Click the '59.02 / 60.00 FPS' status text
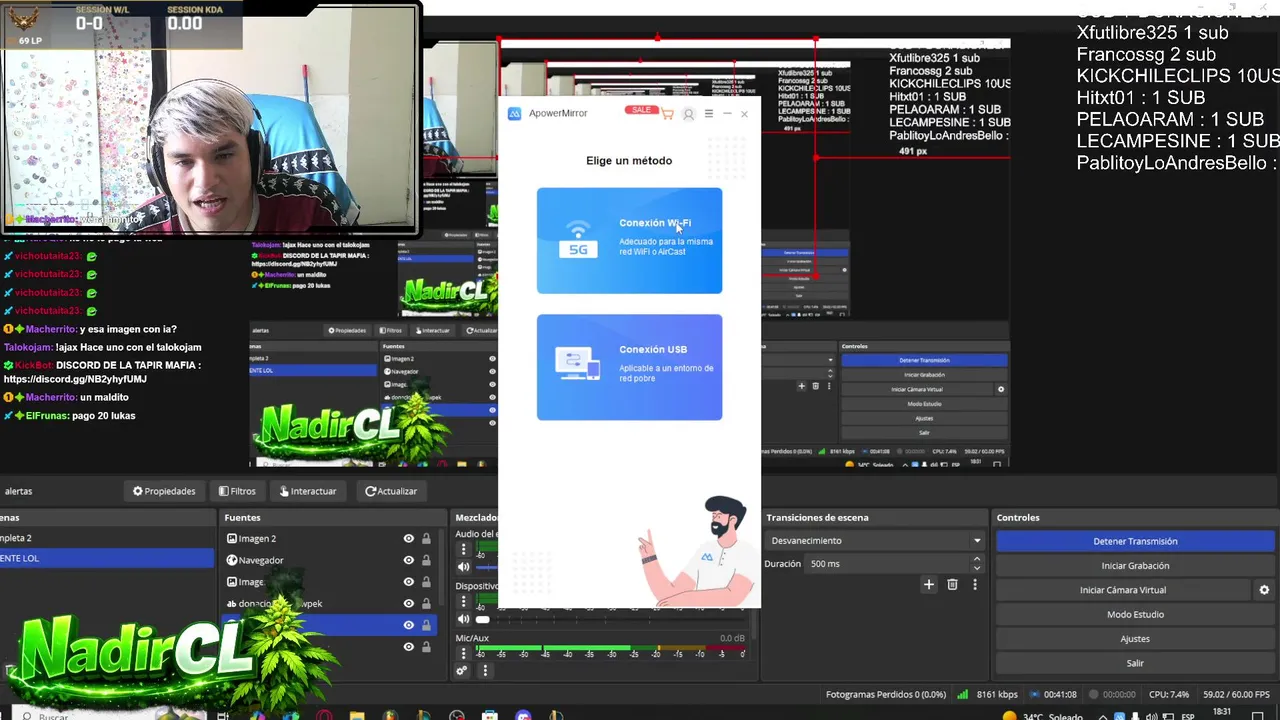This screenshot has height=720, width=1280. point(1236,694)
